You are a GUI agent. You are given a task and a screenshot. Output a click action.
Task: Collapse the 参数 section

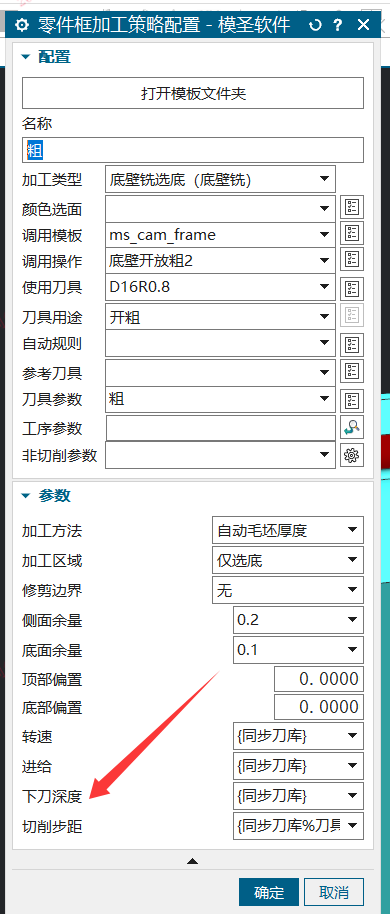[x=26, y=495]
